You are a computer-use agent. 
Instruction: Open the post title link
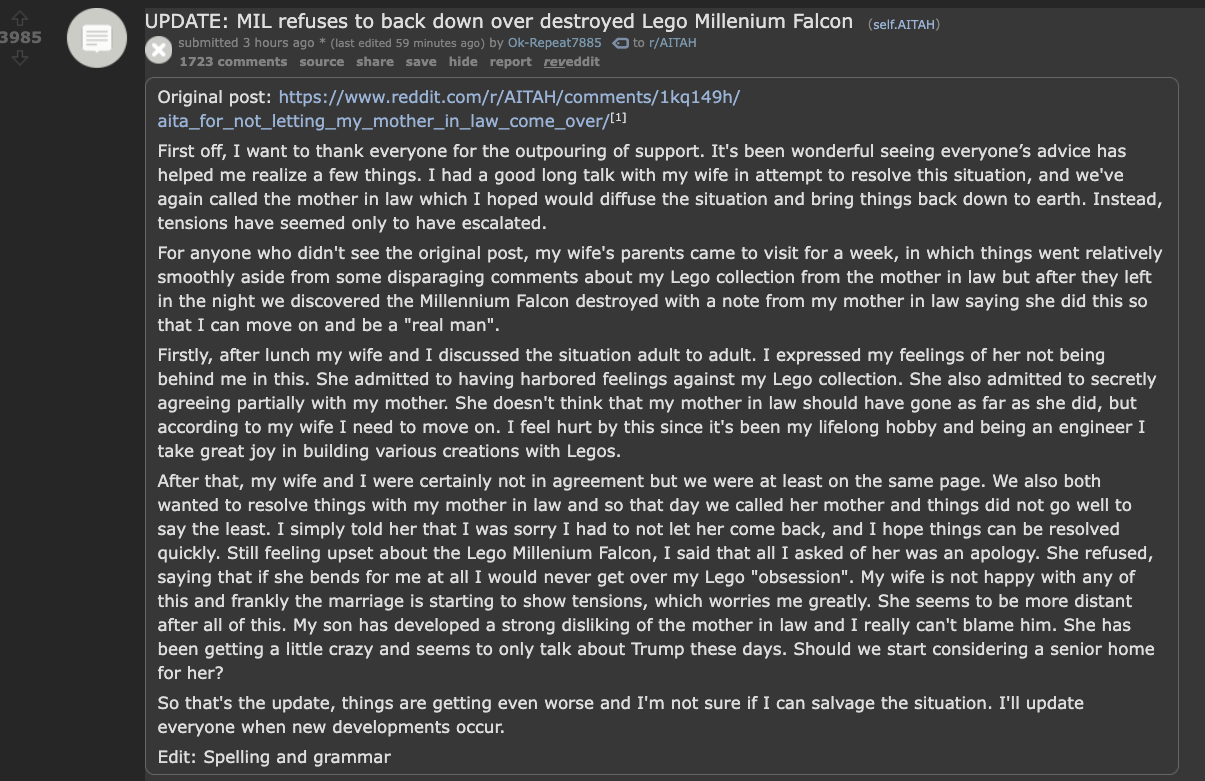tap(499, 21)
